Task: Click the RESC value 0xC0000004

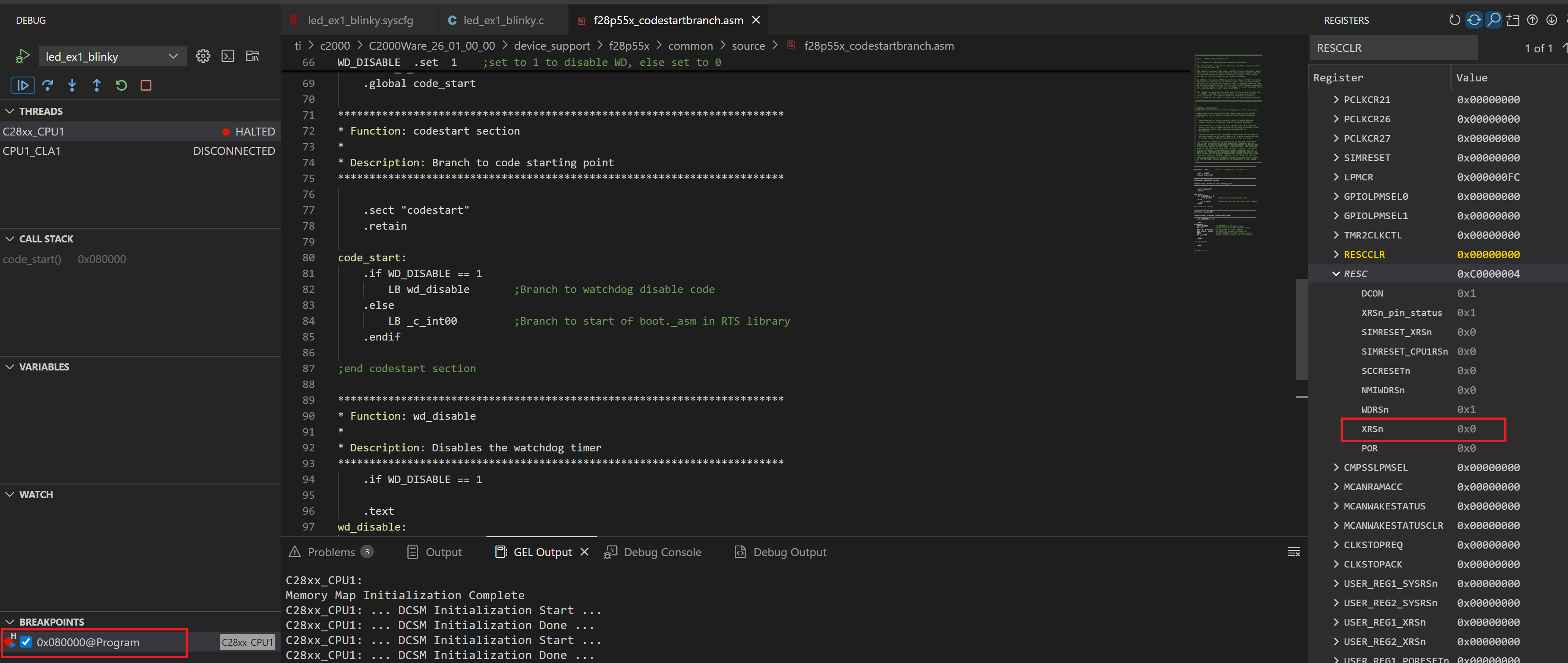Action: 1488,274
